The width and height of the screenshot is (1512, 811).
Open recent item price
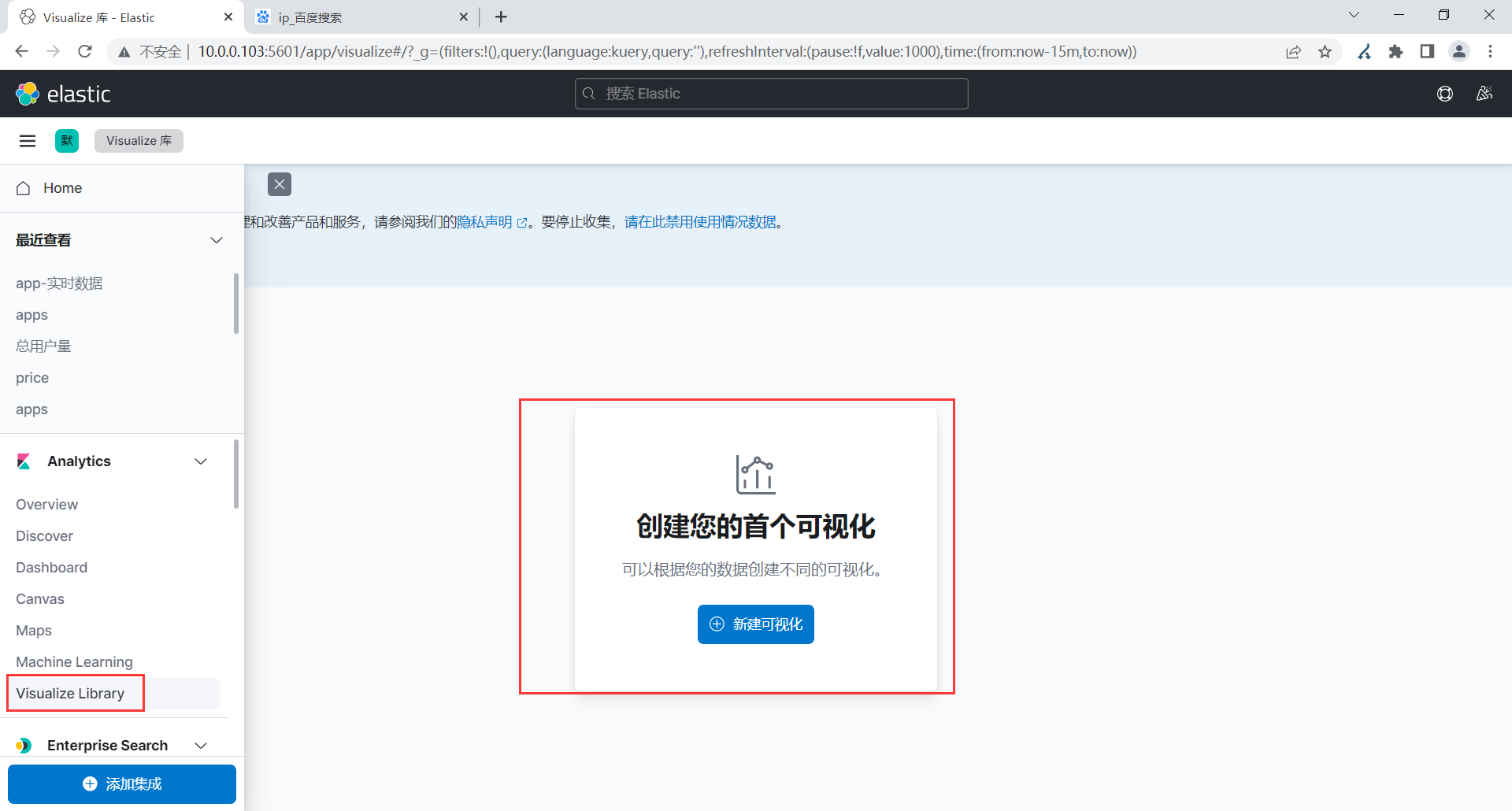pyautogui.click(x=32, y=378)
